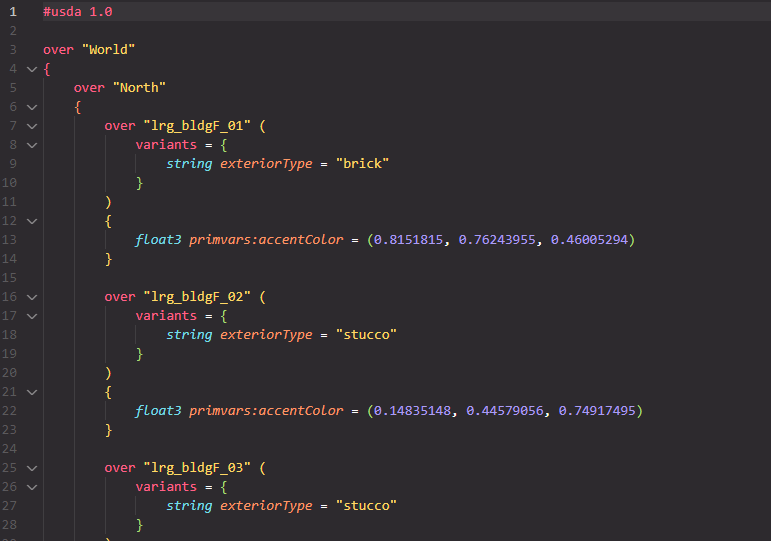Collapse the variants fold at line 26
Screen dimensions: 771x541
(32, 487)
